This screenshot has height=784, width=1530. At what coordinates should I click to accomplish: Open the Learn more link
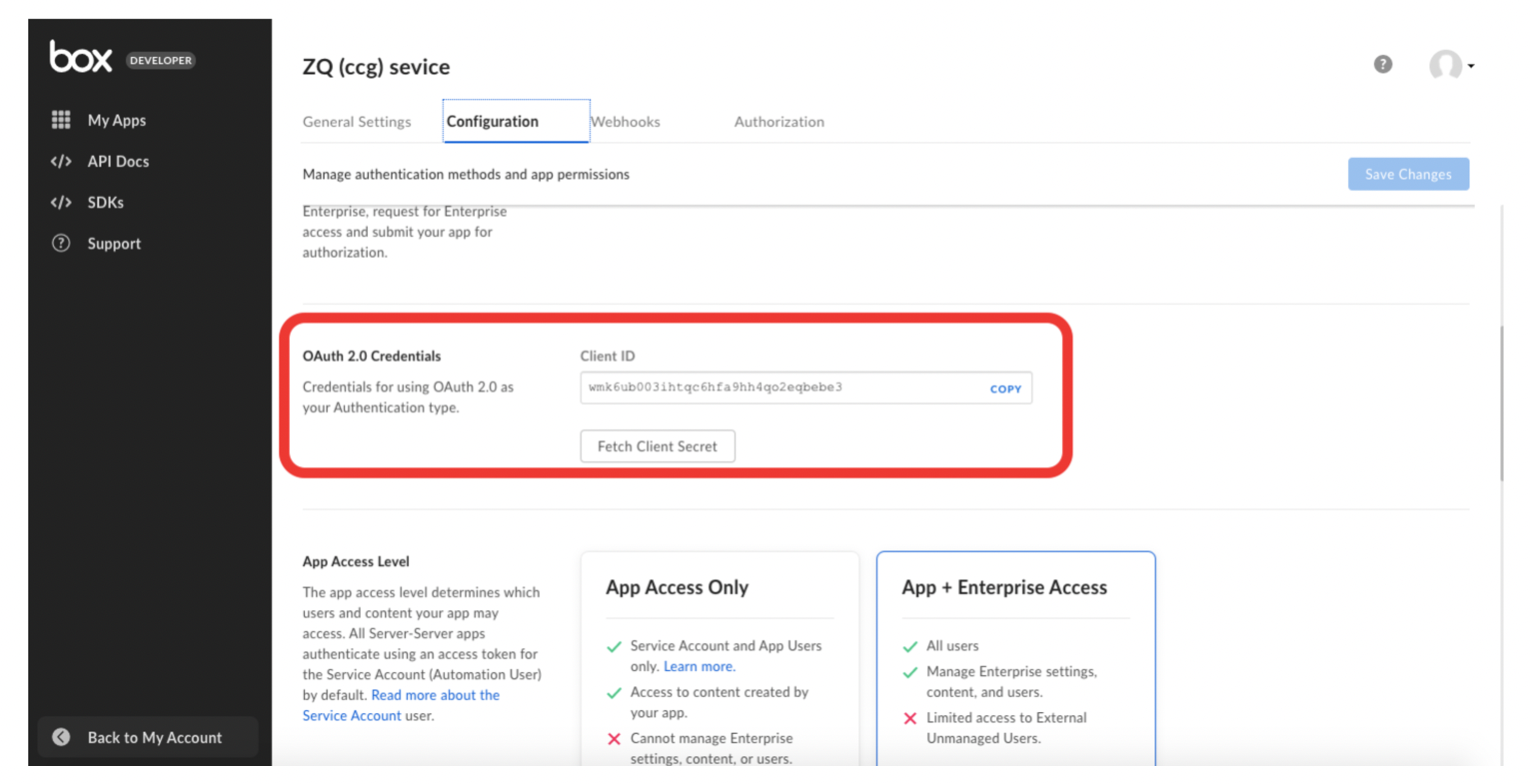click(x=699, y=666)
